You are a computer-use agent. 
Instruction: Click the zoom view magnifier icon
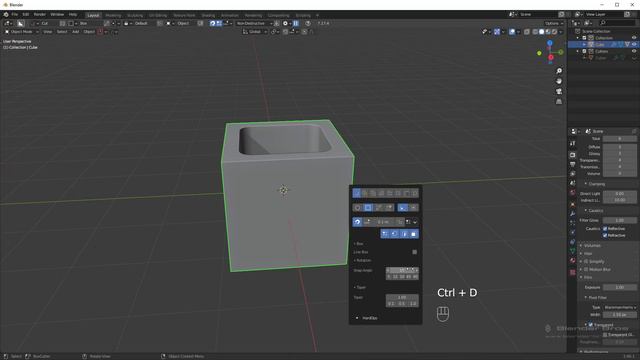coord(559,71)
